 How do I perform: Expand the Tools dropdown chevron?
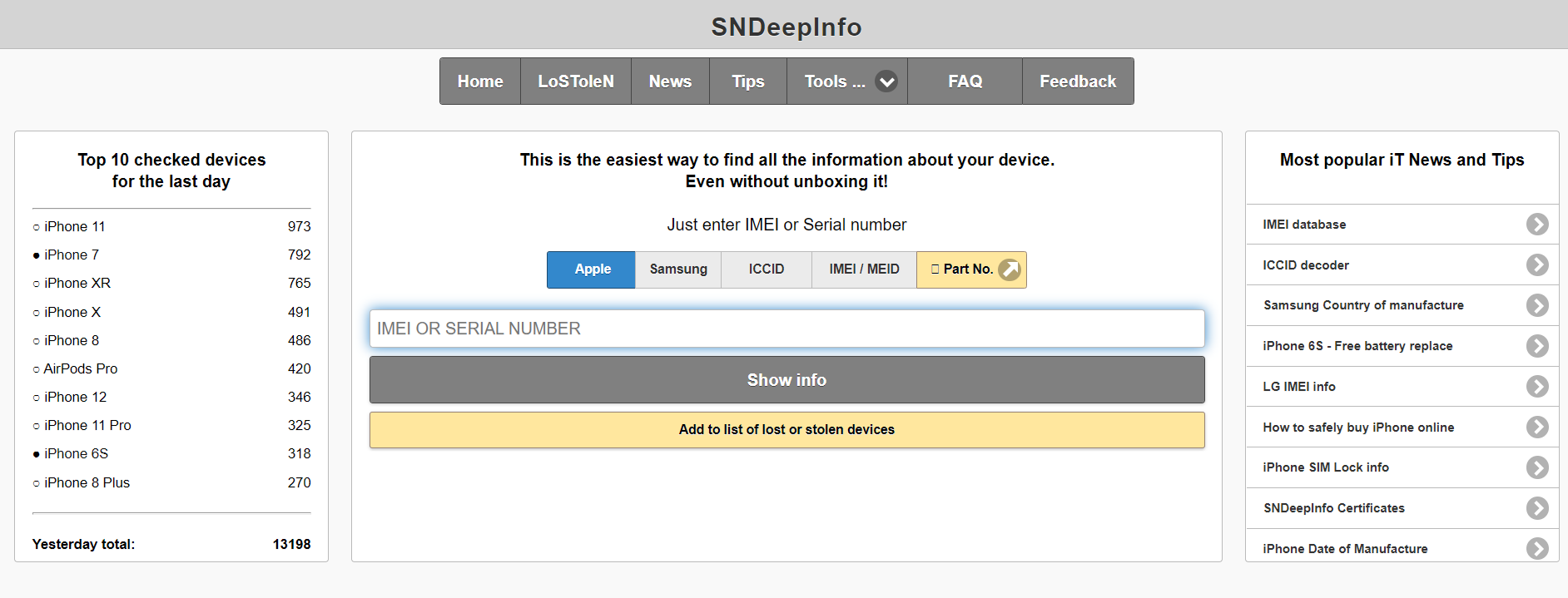[x=887, y=82]
